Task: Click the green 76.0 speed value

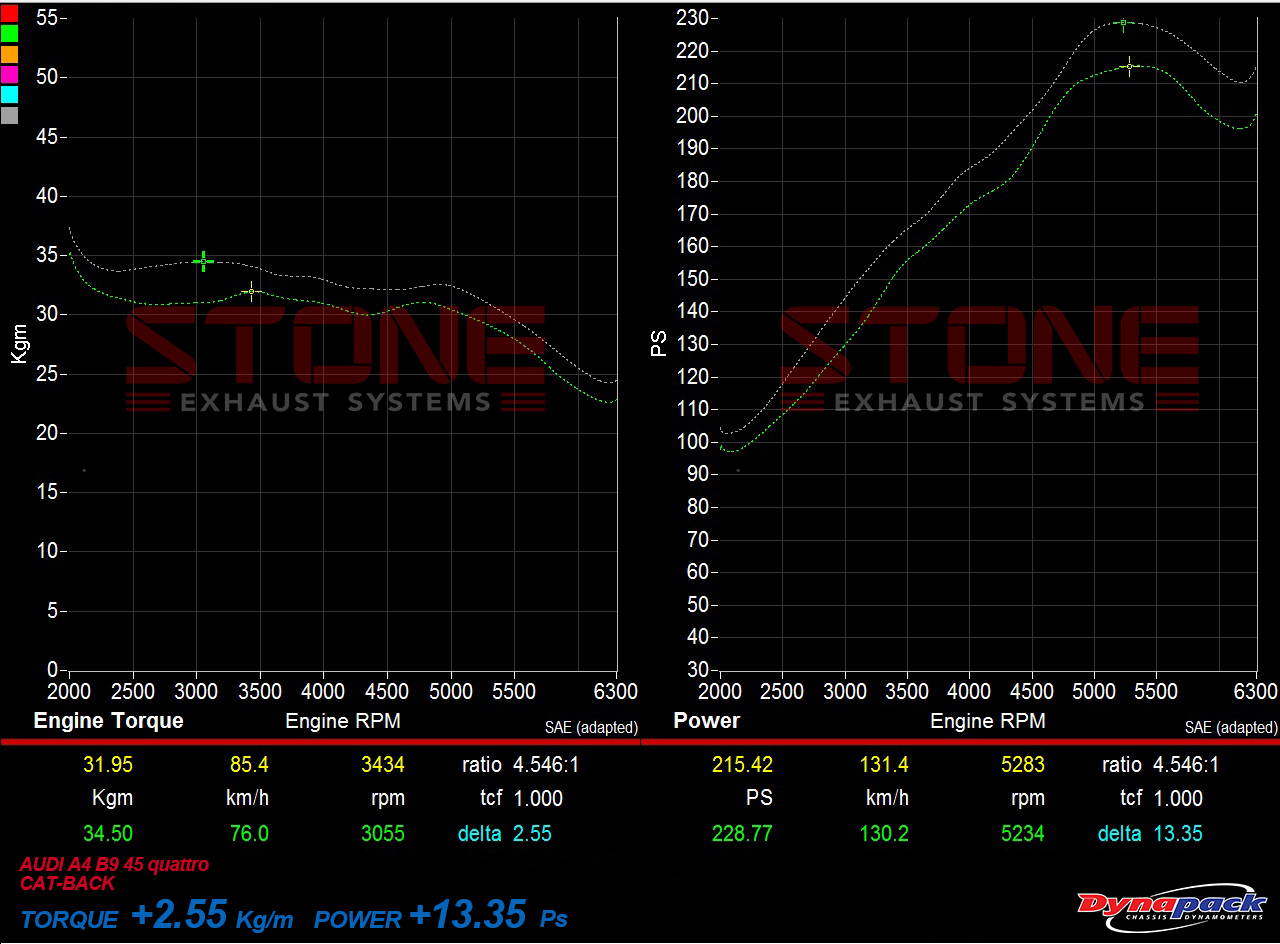Action: [x=249, y=833]
